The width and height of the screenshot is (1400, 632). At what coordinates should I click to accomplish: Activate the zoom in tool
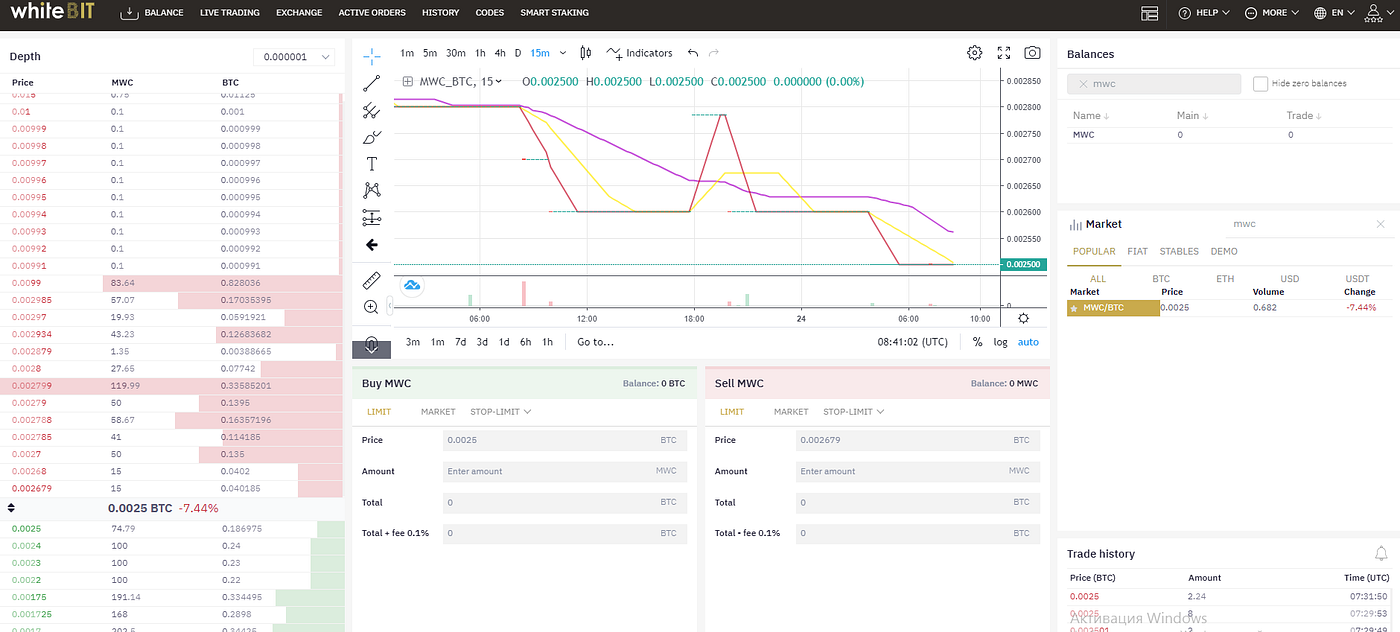tap(371, 307)
